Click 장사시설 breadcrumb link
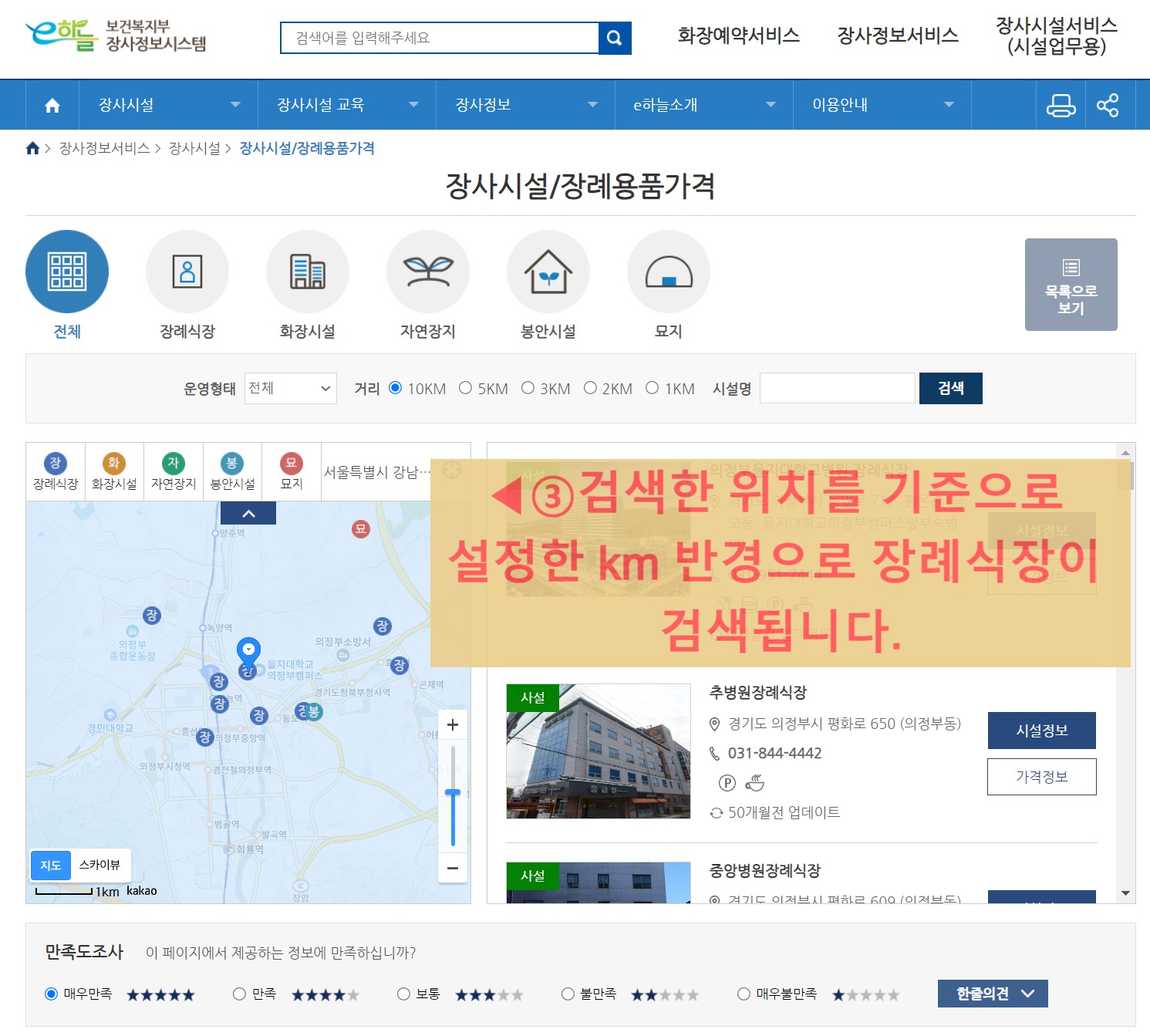The height and width of the screenshot is (1036, 1150). pyautogui.click(x=194, y=148)
